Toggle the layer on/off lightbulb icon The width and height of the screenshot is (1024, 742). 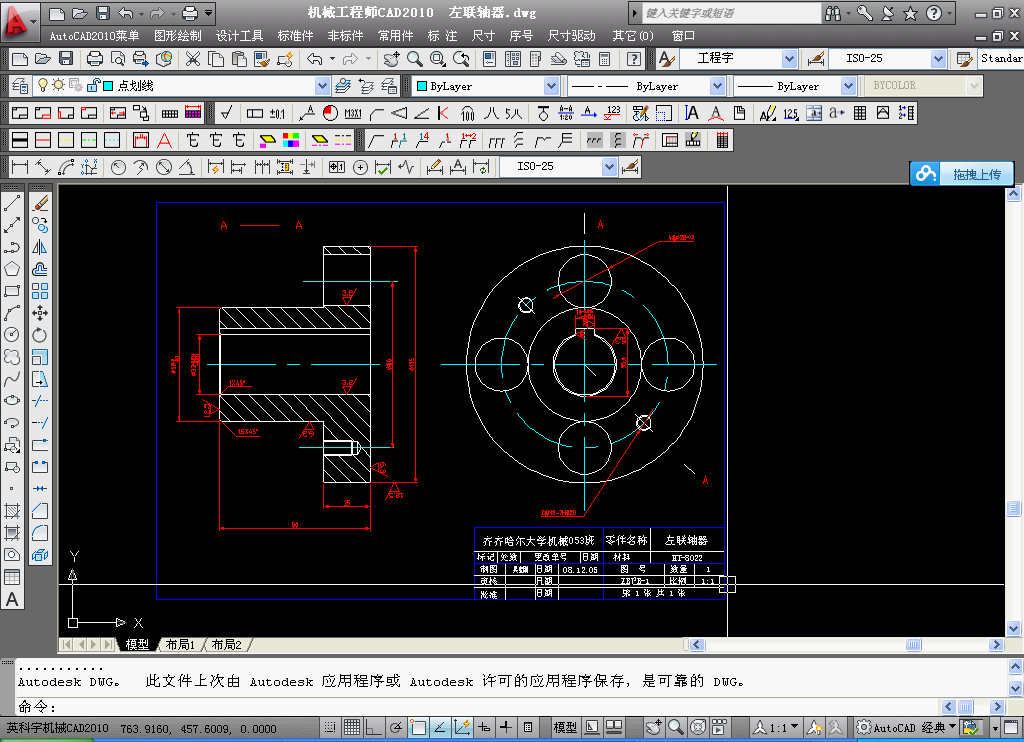click(42, 86)
